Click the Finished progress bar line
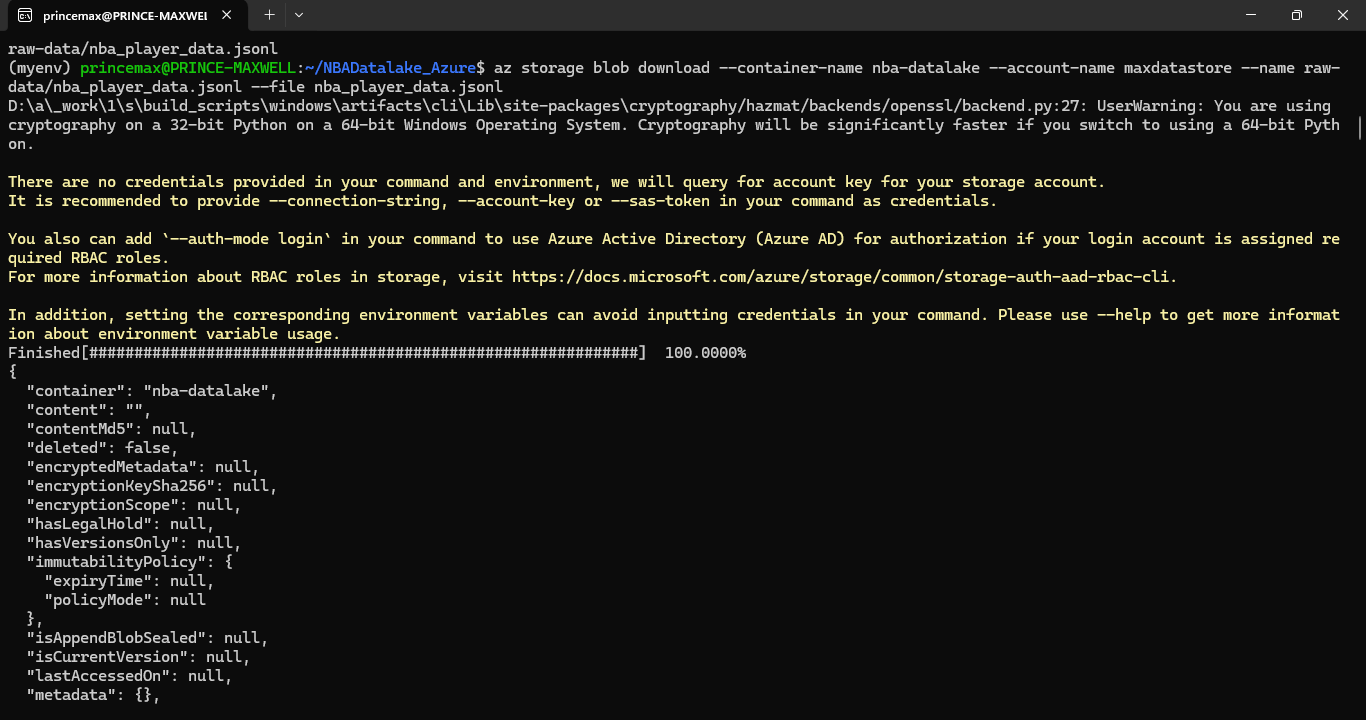Image resolution: width=1366 pixels, height=720 pixels. (x=377, y=353)
